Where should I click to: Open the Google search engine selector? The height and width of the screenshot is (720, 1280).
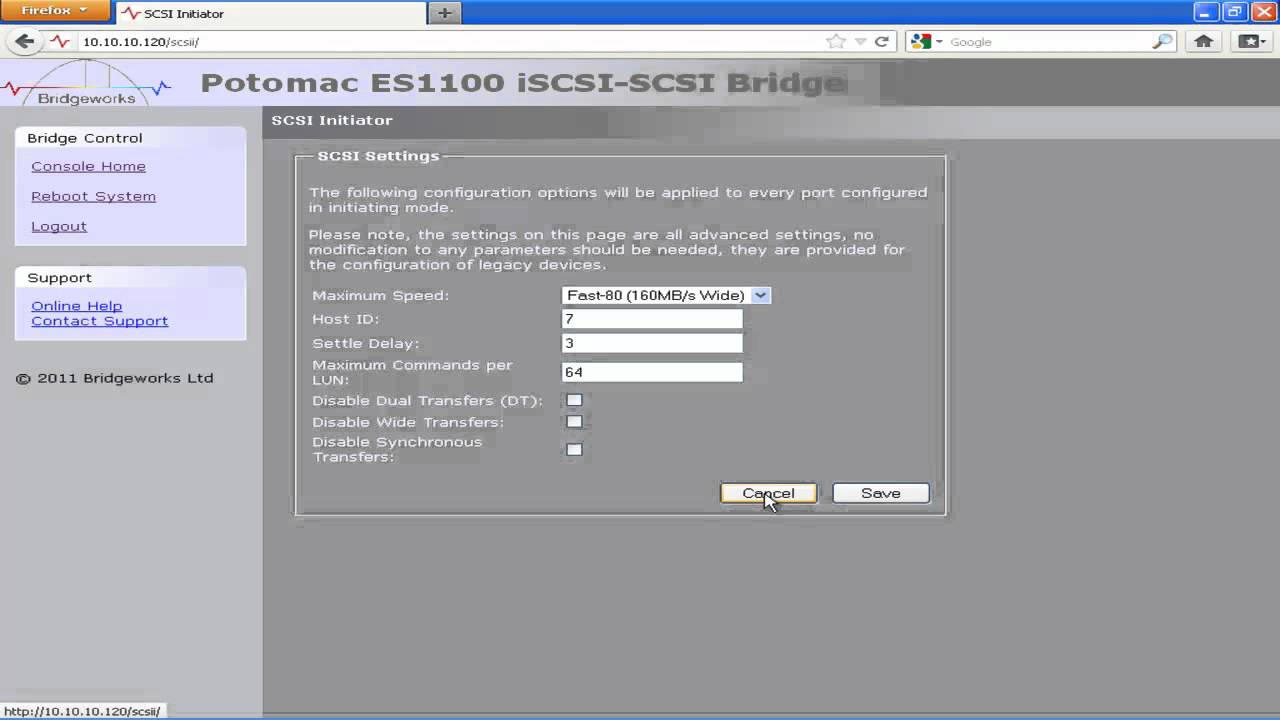(926, 41)
